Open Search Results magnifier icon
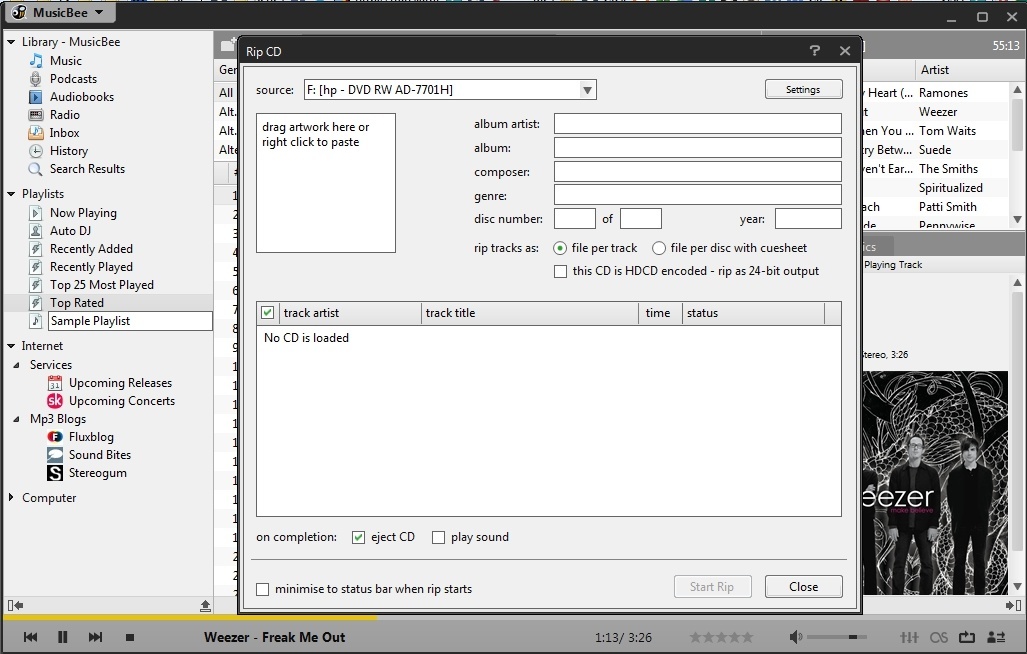This screenshot has width=1027, height=654. pos(36,169)
